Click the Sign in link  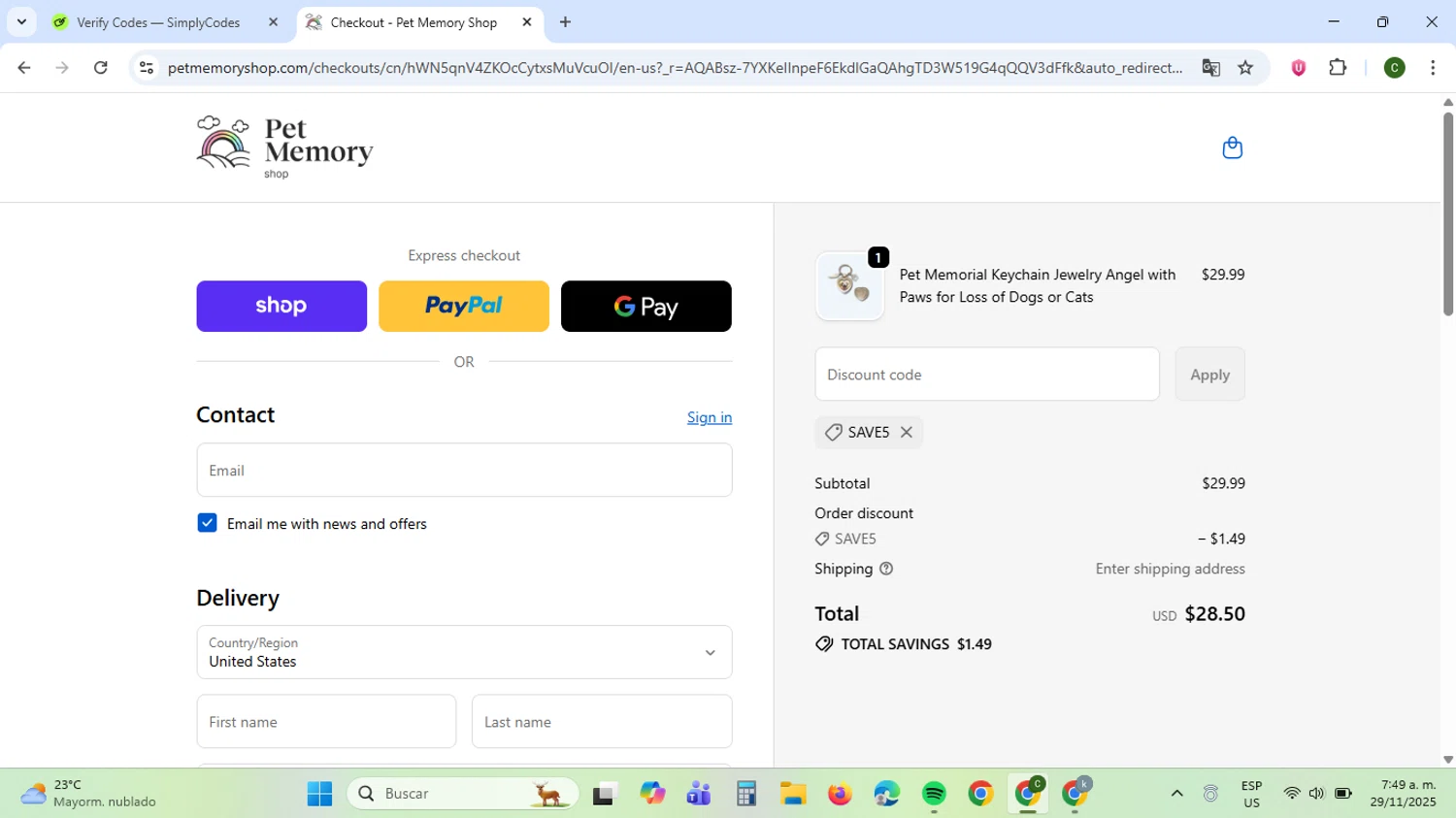point(710,417)
